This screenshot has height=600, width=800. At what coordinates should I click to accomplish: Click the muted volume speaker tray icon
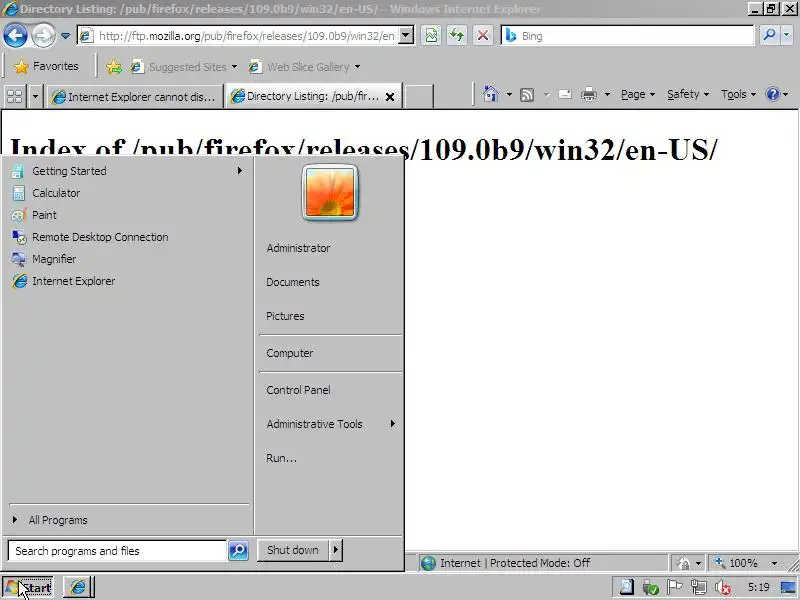click(723, 588)
